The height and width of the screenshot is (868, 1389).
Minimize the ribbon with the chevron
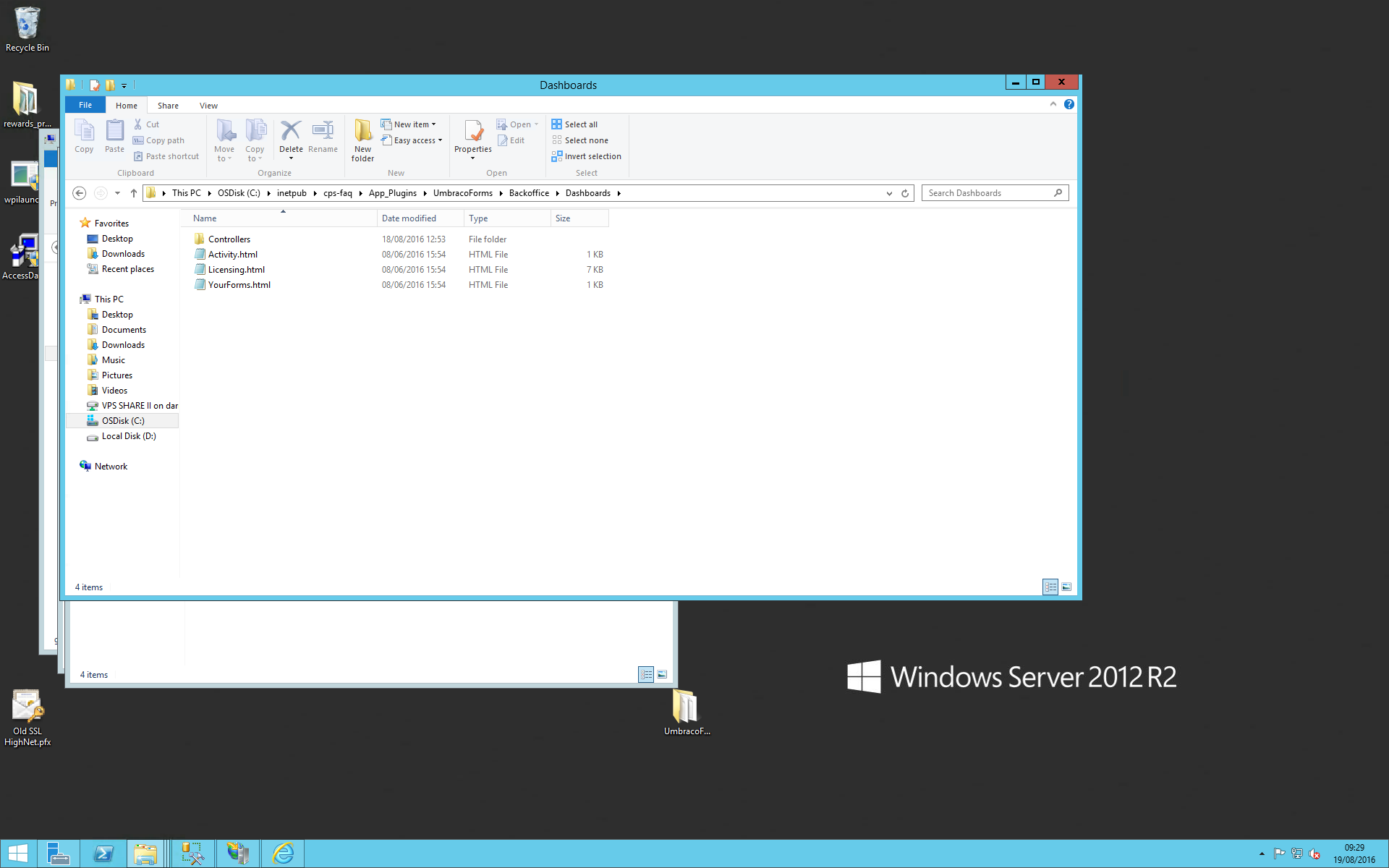pos(1053,104)
